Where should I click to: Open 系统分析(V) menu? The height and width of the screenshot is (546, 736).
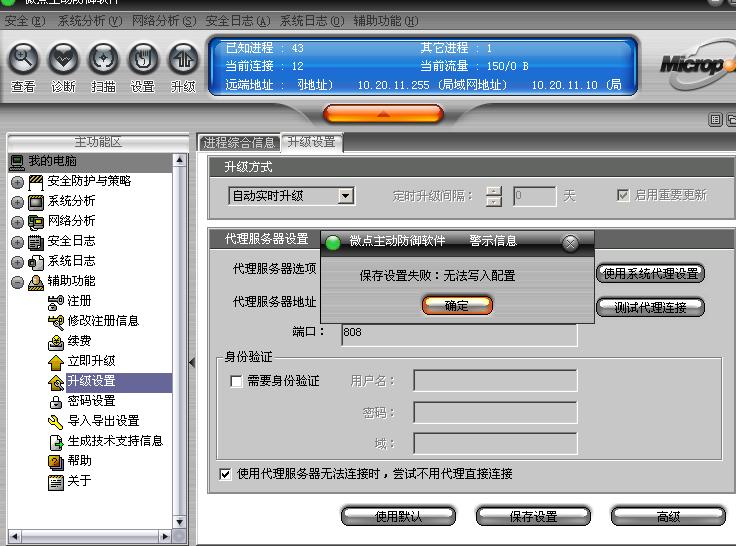[x=90, y=21]
